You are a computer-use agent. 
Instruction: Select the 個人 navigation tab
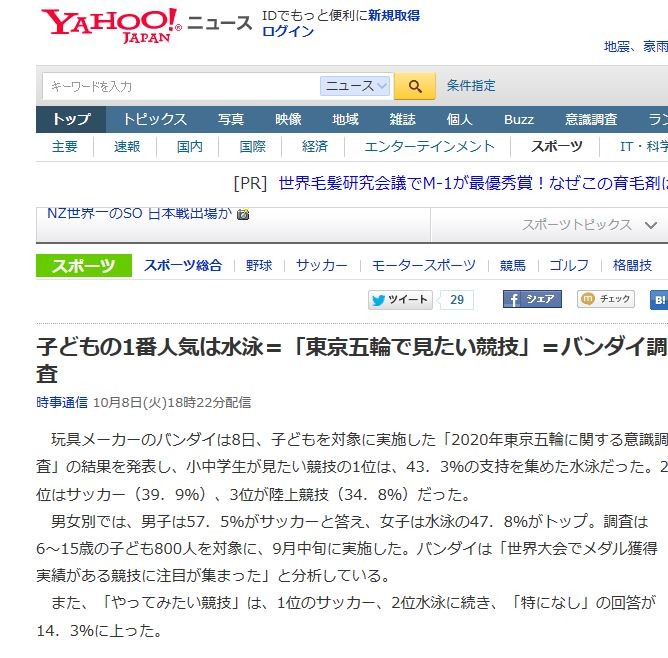click(x=460, y=119)
